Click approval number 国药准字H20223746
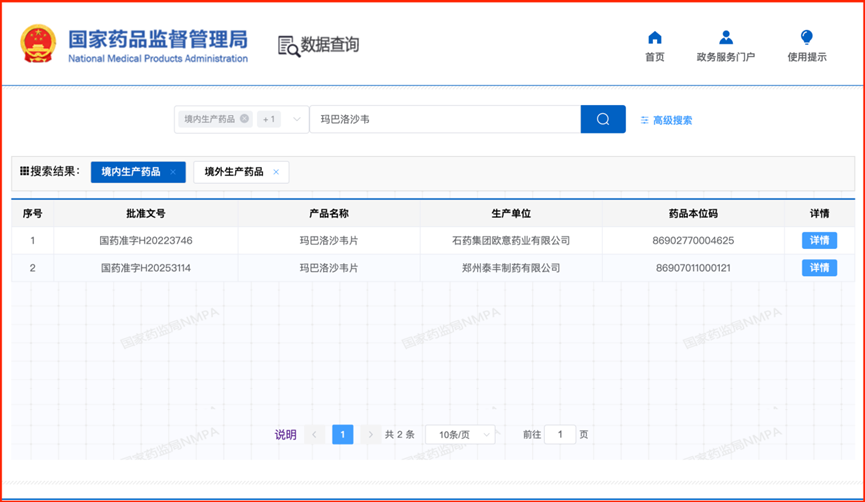This screenshot has width=865, height=502. pyautogui.click(x=146, y=241)
